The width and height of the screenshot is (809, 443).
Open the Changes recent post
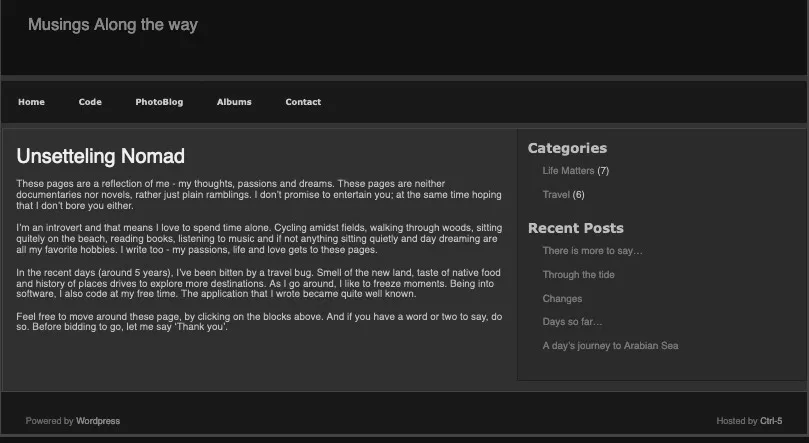click(x=562, y=299)
